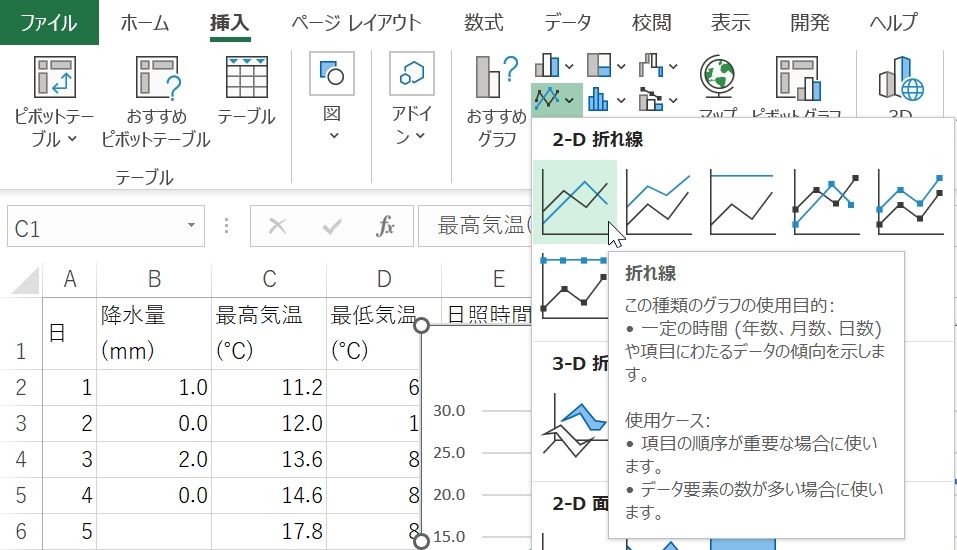
Task: Switch to the 開発 tab
Action: [x=810, y=23]
